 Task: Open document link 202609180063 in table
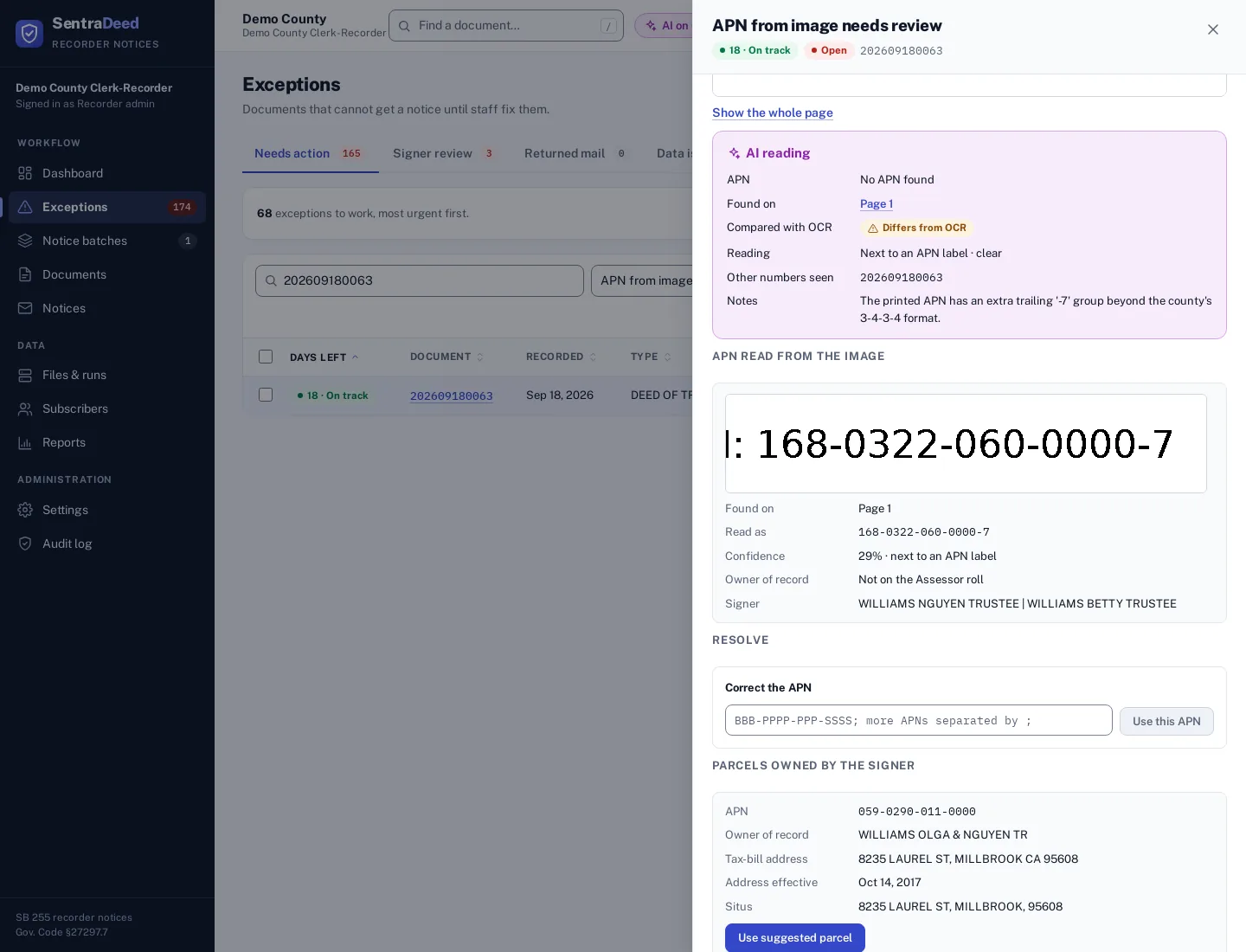pos(452,396)
